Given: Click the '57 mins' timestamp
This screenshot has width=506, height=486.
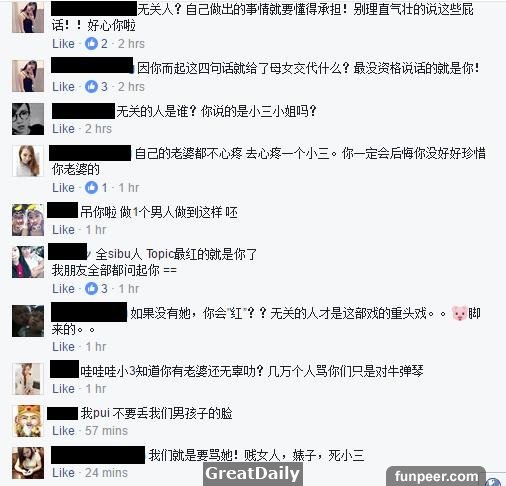Looking at the screenshot, I should [x=106, y=431].
